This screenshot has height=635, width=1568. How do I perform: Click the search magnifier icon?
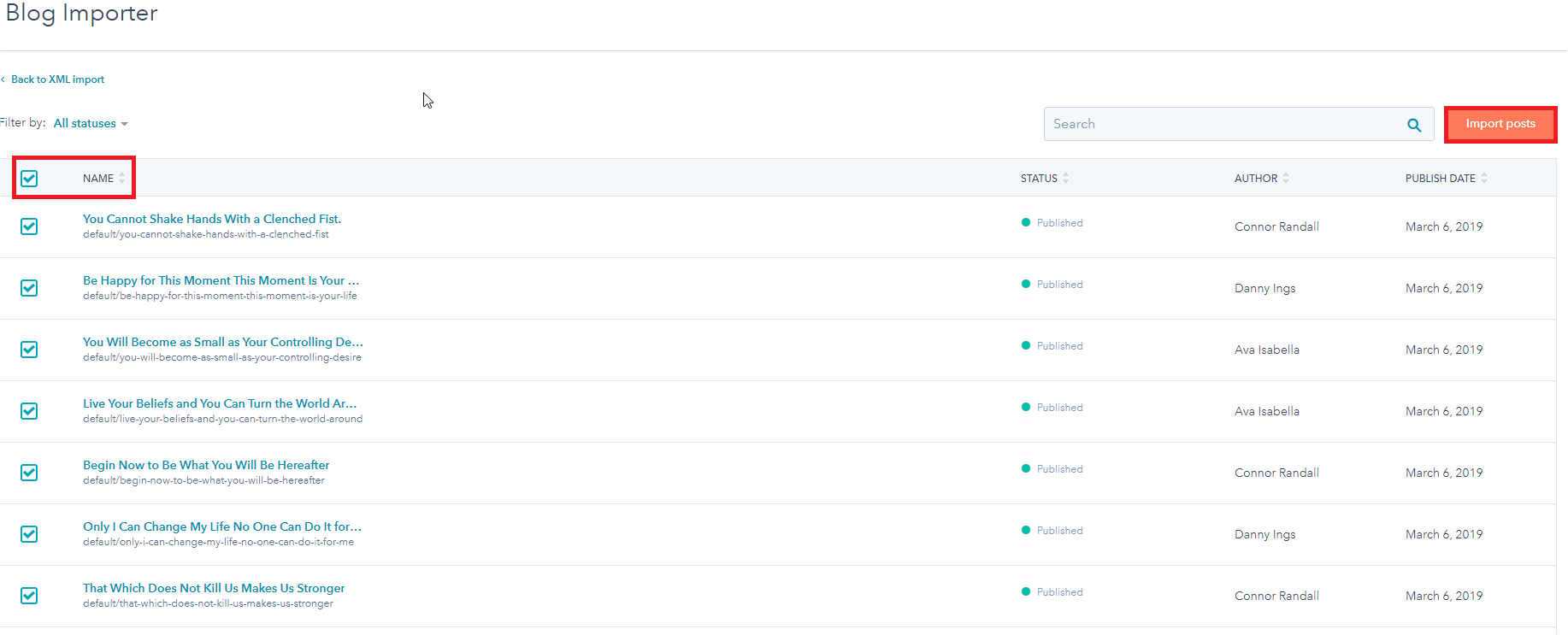click(1414, 125)
